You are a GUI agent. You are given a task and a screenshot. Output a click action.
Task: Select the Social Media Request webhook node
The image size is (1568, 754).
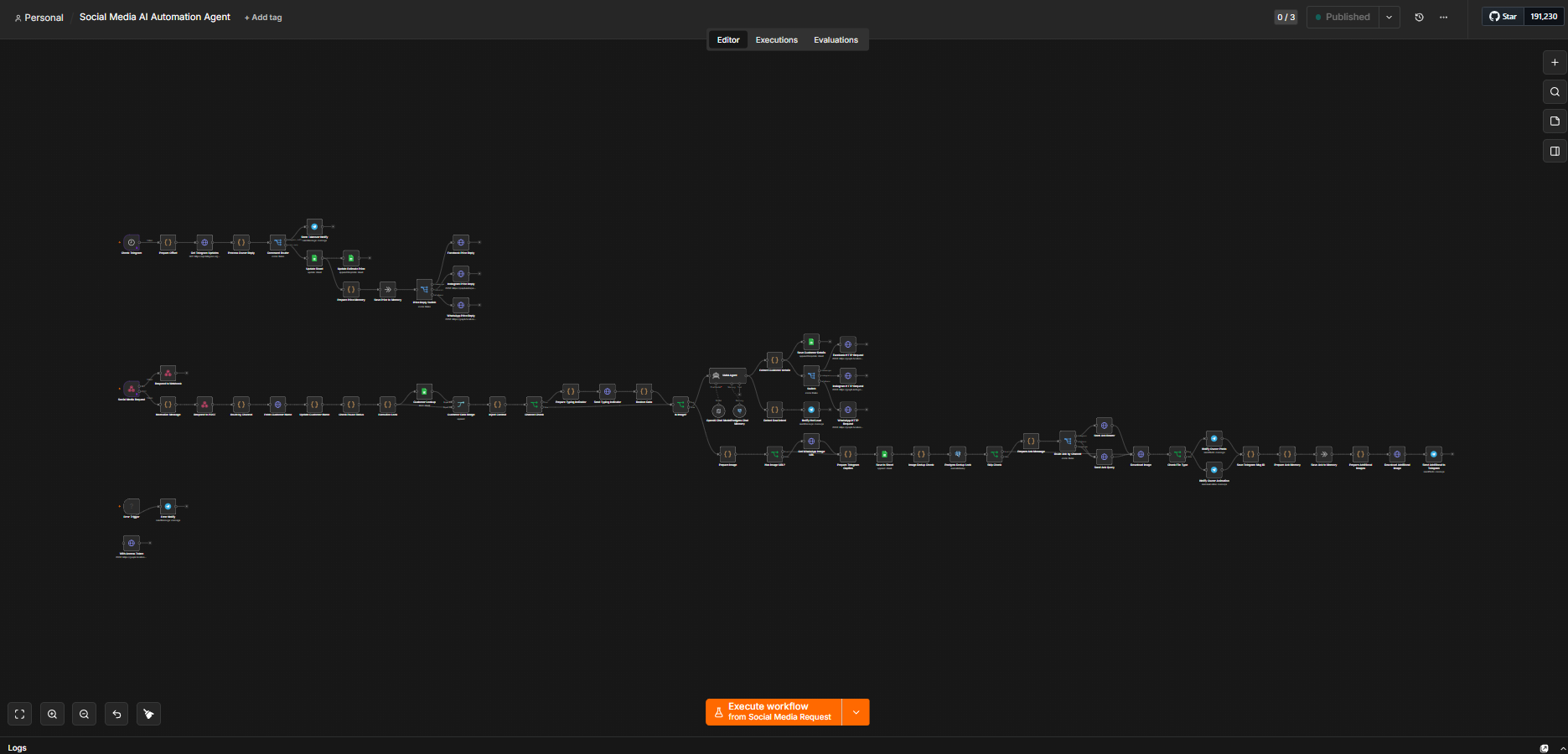click(x=132, y=389)
